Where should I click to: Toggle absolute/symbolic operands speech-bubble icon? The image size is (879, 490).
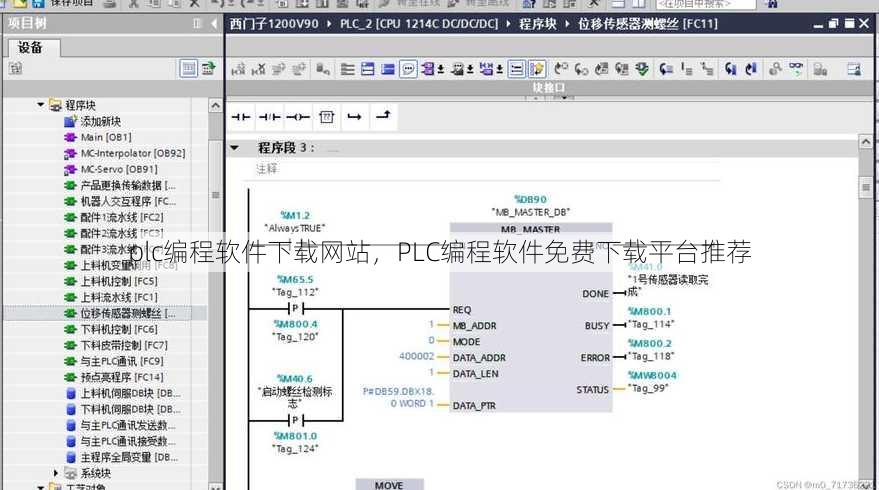click(408, 70)
